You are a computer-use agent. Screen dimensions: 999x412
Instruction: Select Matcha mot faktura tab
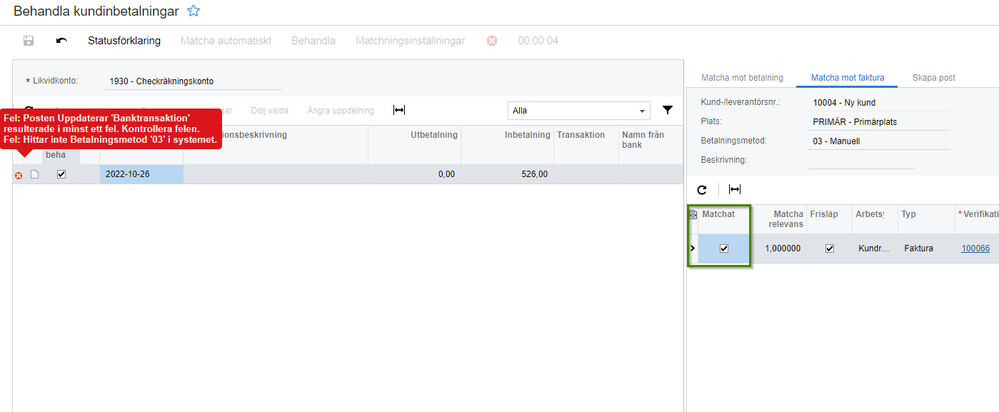[x=847, y=78]
